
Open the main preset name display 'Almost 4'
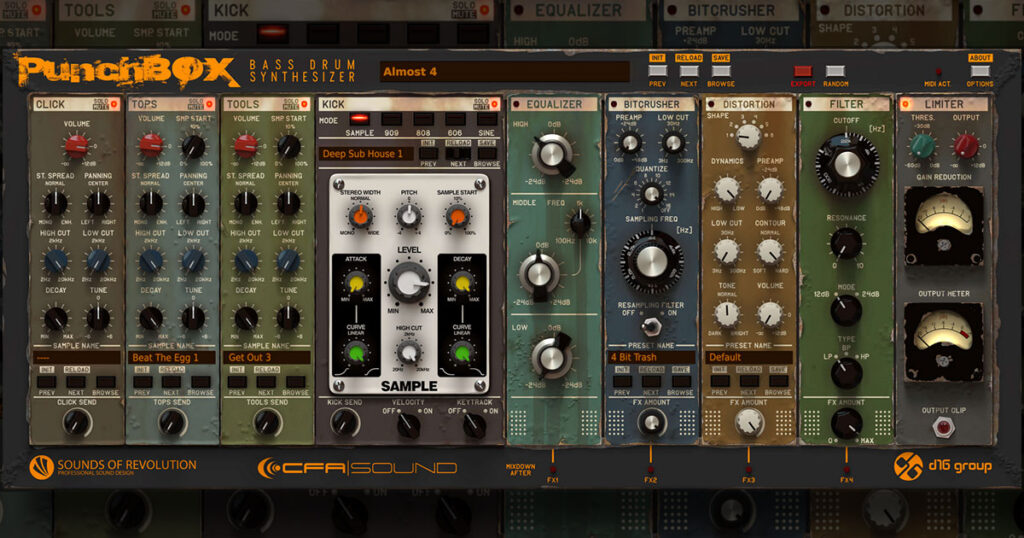(x=504, y=72)
